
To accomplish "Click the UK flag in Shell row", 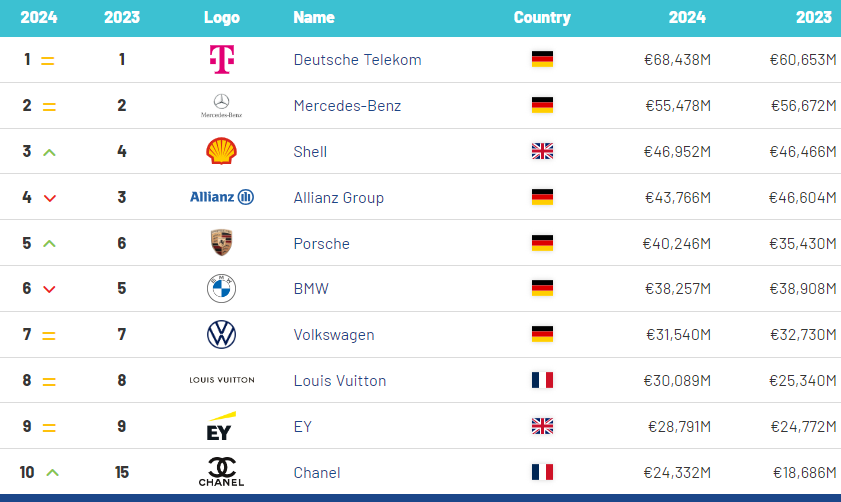I will 542,151.
